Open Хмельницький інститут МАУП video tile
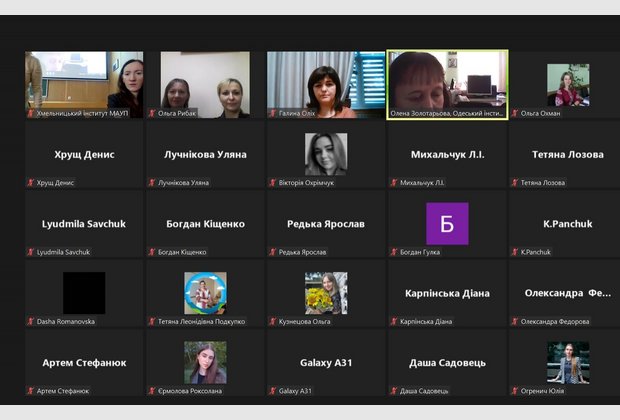The width and height of the screenshot is (620, 420). click(84, 85)
